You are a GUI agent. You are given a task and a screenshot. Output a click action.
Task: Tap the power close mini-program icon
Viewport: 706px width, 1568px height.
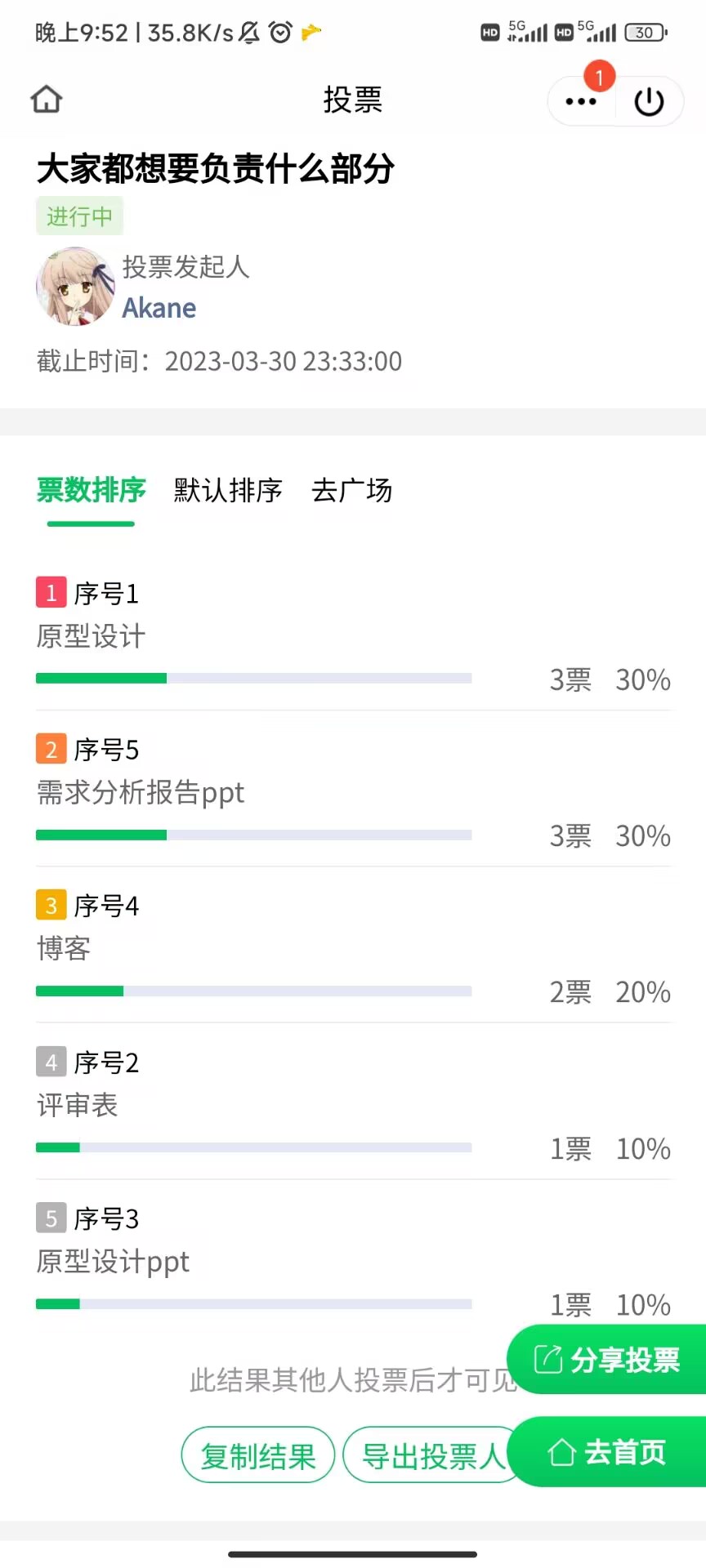point(649,102)
